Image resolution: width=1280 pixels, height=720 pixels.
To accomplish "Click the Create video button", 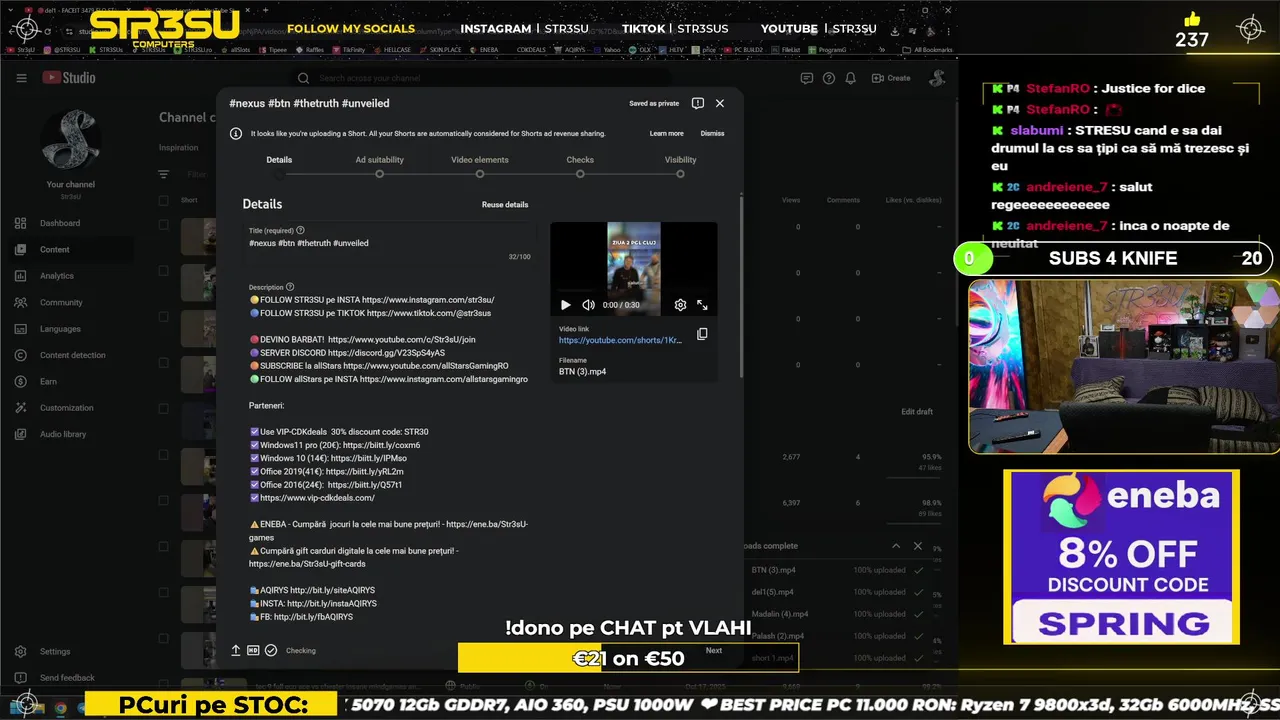I will tap(891, 78).
